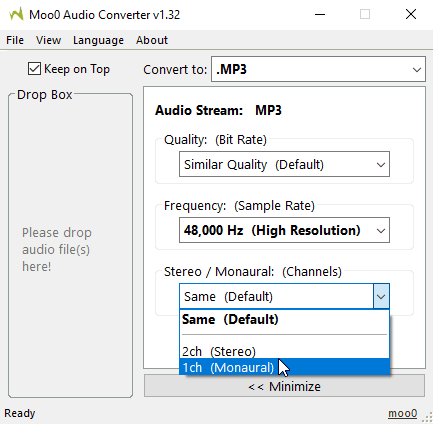Choose 1ch (Monaural) option
This screenshot has width=433, height=424.
pyautogui.click(x=284, y=367)
